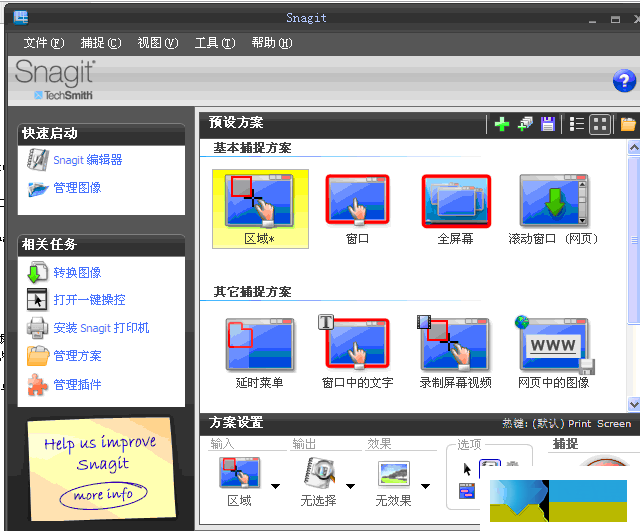Select the 延时菜单 delayed menu profile
The height and width of the screenshot is (531, 640).
click(260, 353)
